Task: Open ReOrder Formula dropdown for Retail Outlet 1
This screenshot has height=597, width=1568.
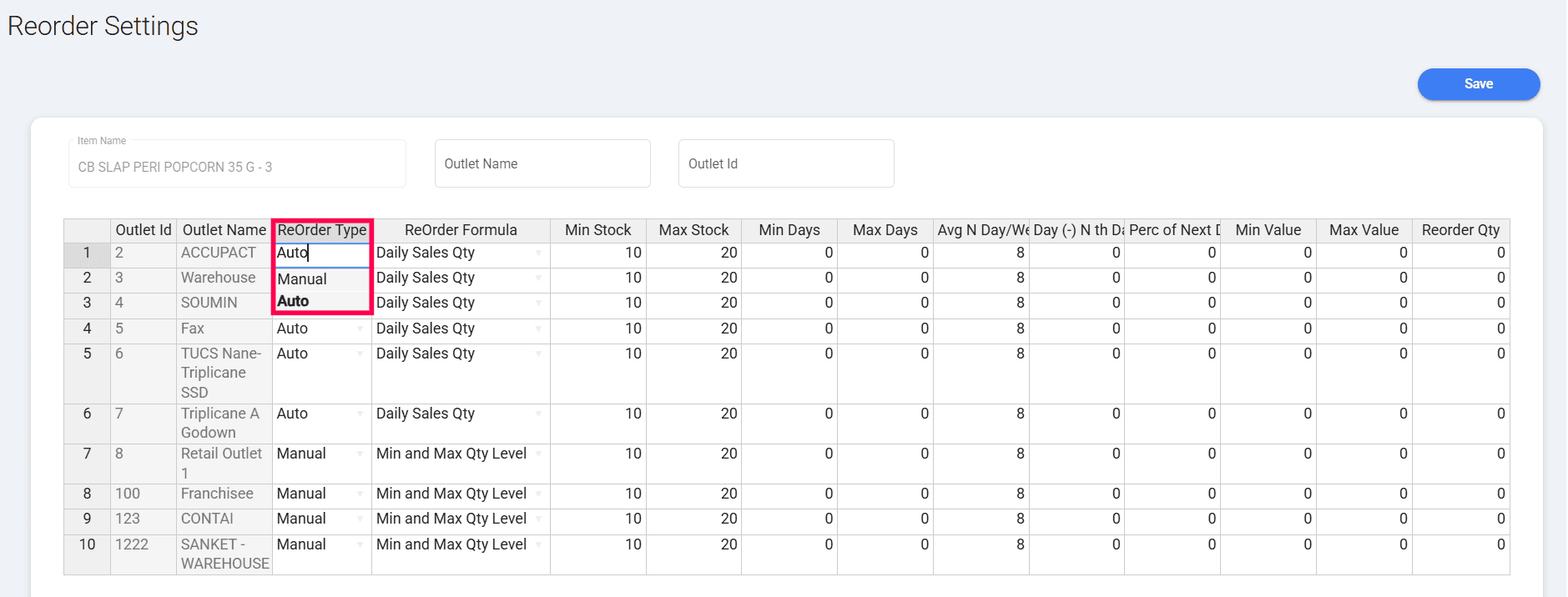Action: click(538, 454)
